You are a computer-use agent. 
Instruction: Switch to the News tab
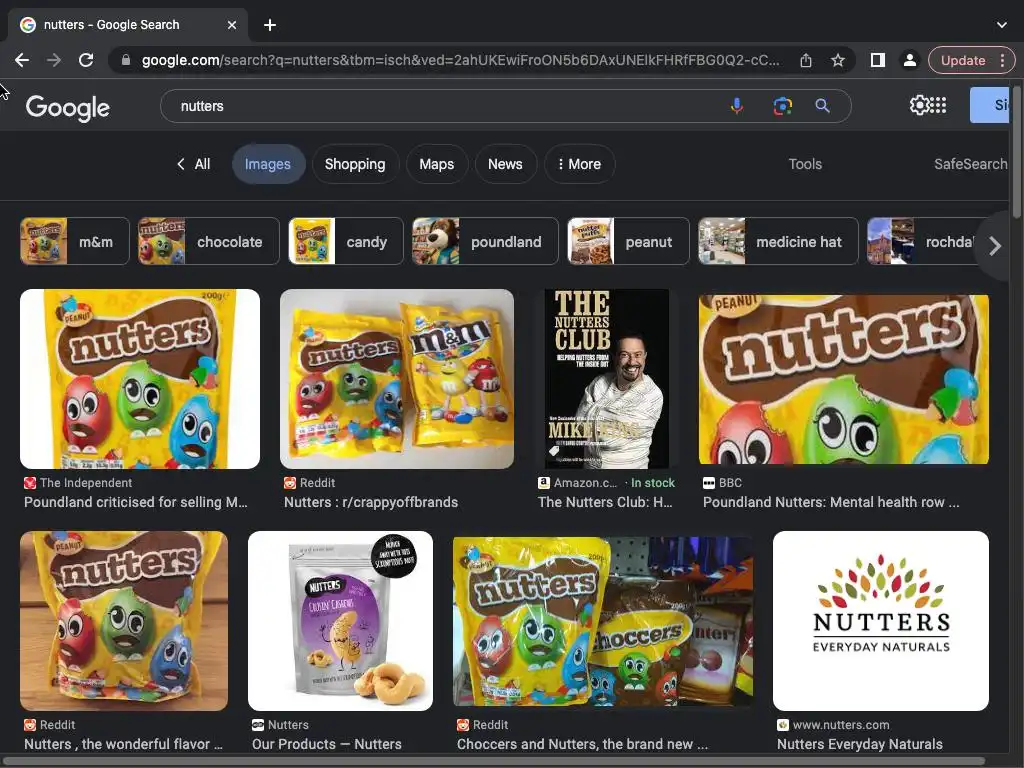(505, 164)
